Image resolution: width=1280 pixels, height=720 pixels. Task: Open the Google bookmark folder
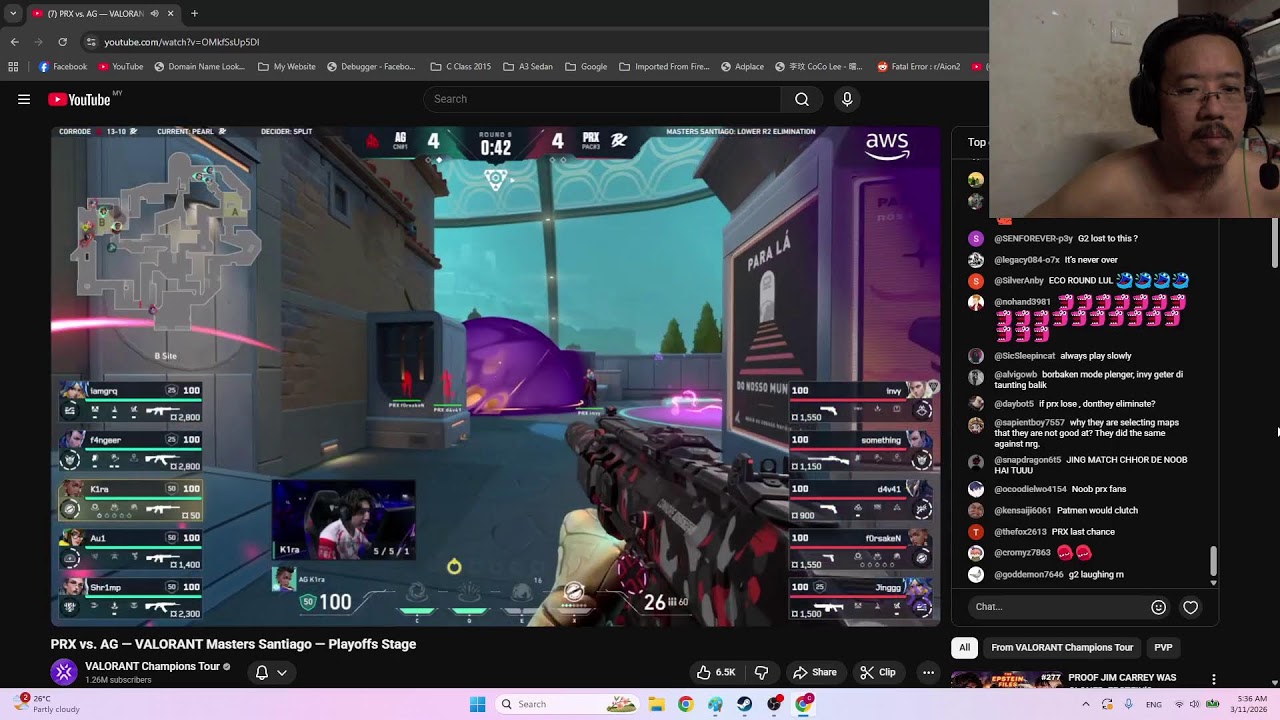[x=586, y=67]
